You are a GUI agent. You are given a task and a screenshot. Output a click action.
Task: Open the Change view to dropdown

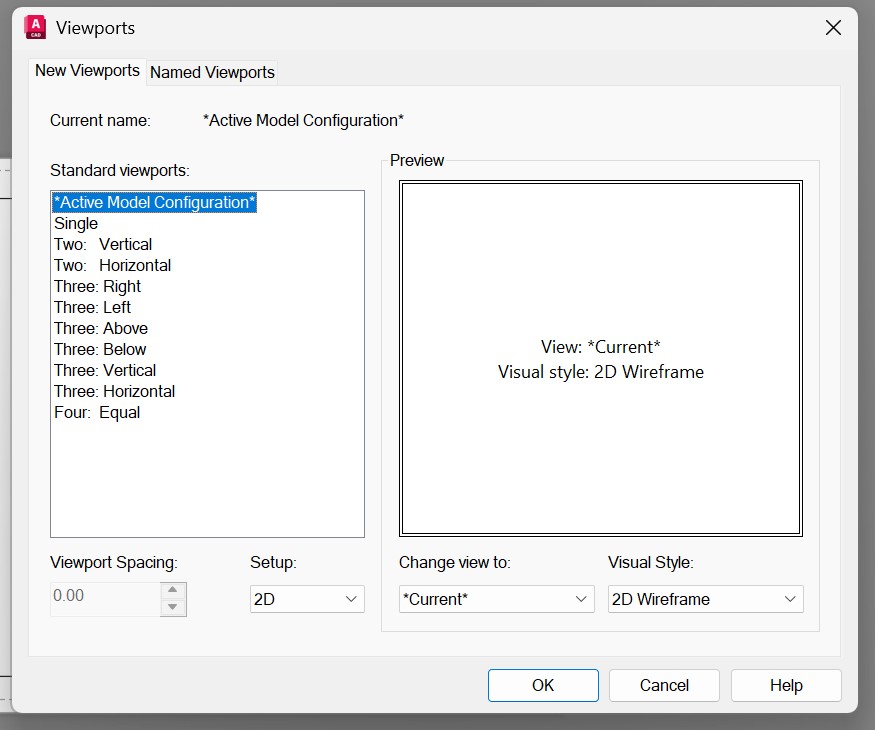(x=496, y=599)
